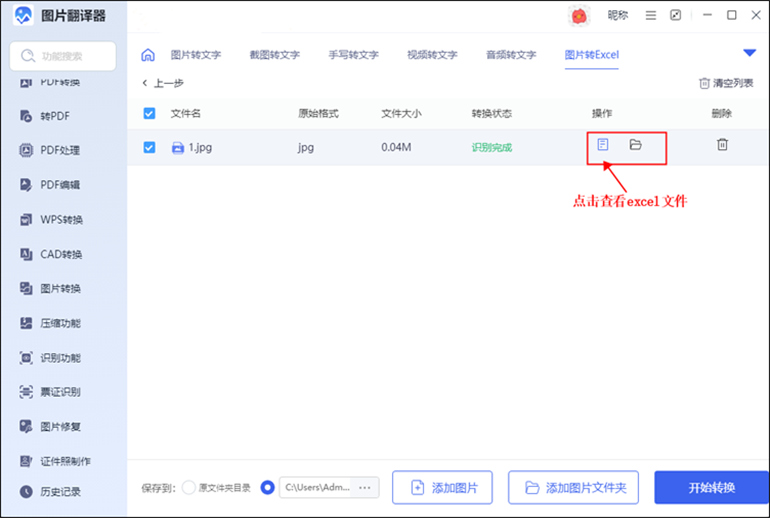Delete 1.jpg with the trash icon
The width and height of the screenshot is (770, 518).
pyautogui.click(x=722, y=144)
